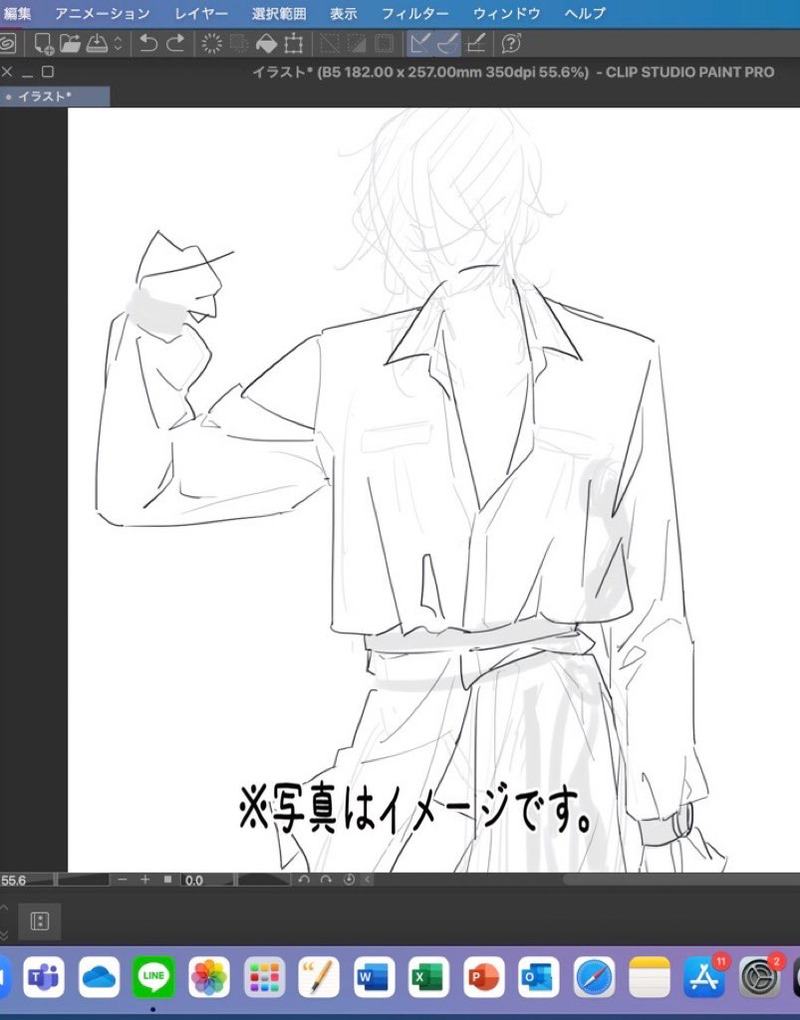Screen dimensions: 800x1020
Task: Open the フィルター menu
Action: (x=415, y=13)
